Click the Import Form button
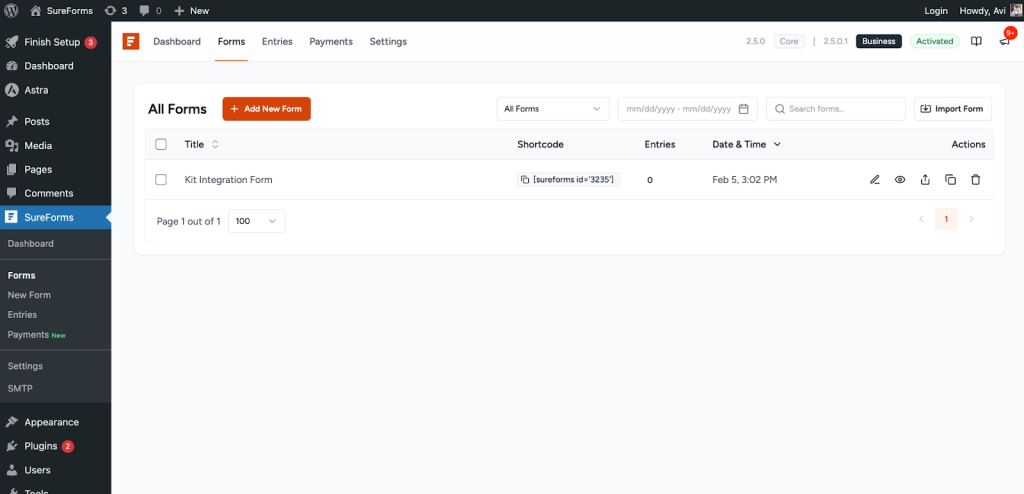 tap(952, 109)
